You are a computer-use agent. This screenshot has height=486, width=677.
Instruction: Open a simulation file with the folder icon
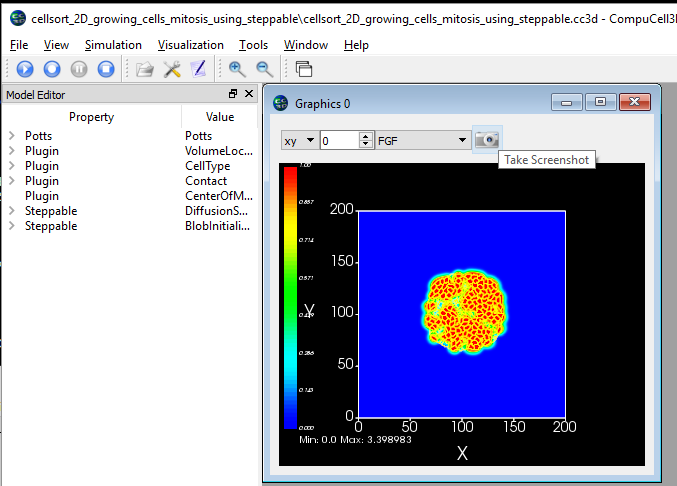pos(145,69)
